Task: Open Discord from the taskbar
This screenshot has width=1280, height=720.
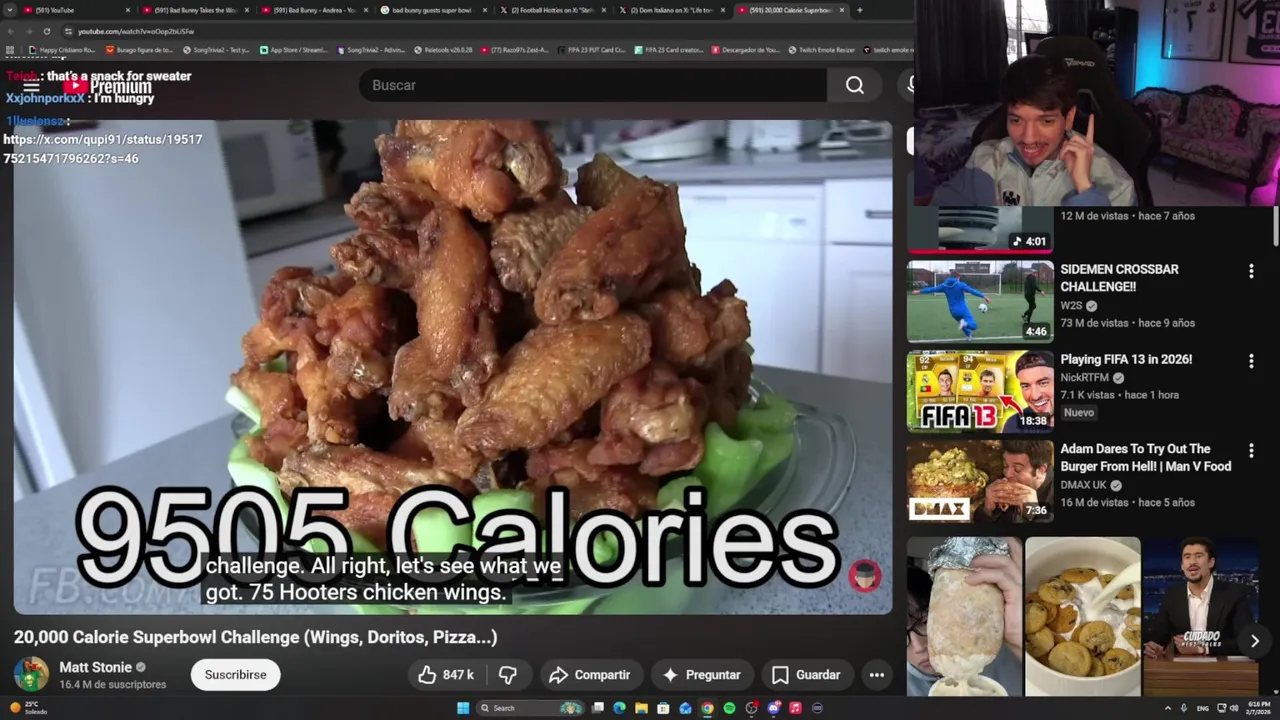Action: (773, 708)
